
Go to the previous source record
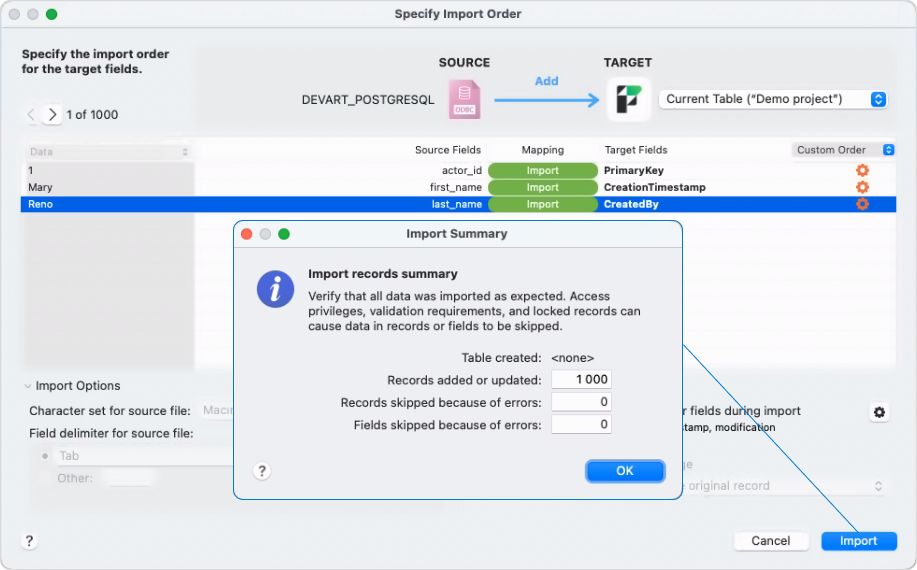pos(32,115)
